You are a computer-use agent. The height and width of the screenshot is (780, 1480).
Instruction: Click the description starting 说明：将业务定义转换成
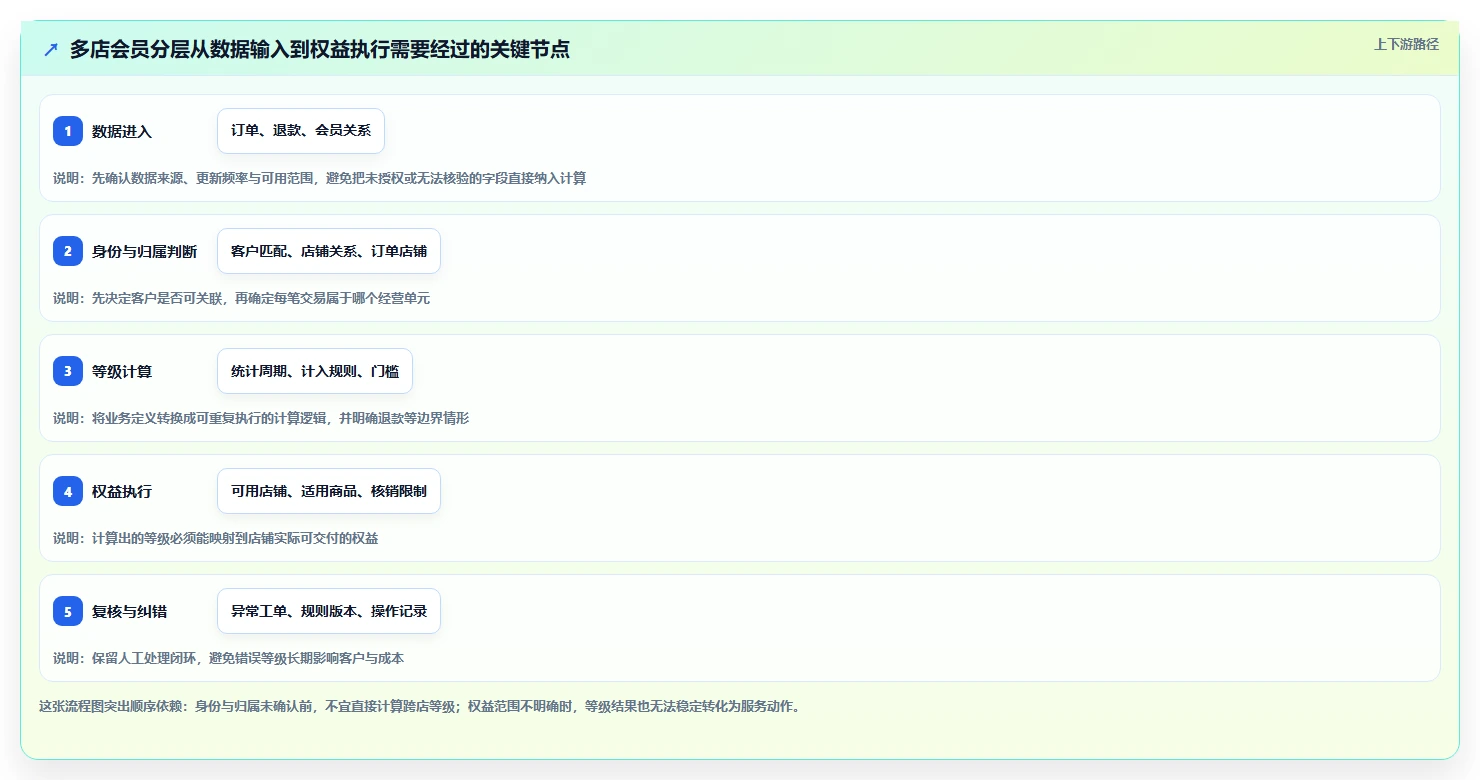click(x=261, y=418)
